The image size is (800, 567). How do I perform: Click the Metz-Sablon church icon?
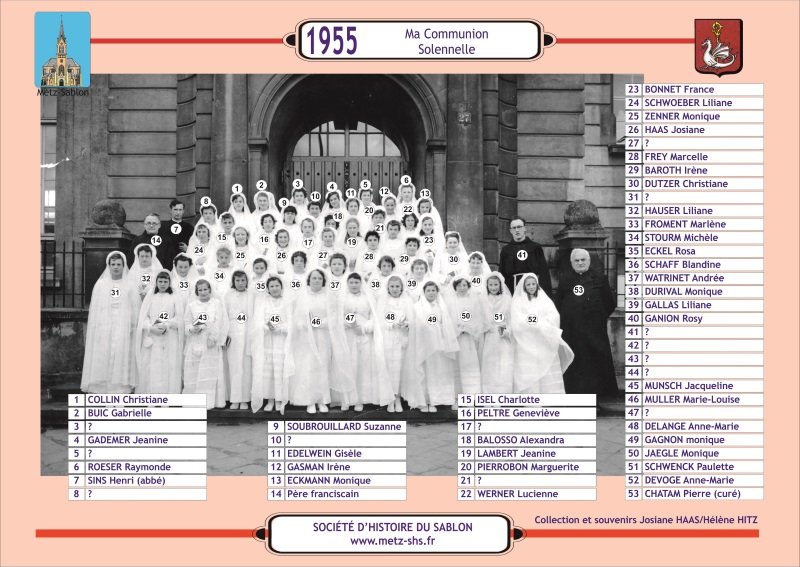pos(63,50)
